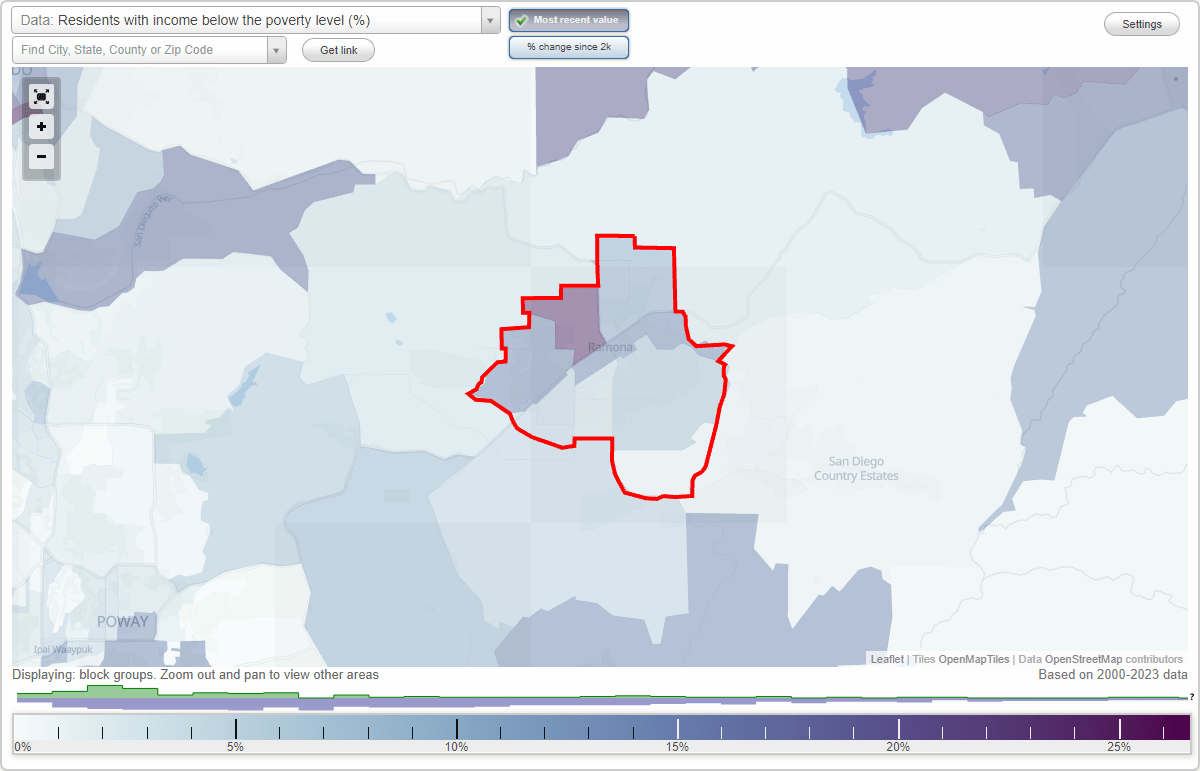The image size is (1200, 771).
Task: Click the Leaflet attribution link
Action: (886, 659)
